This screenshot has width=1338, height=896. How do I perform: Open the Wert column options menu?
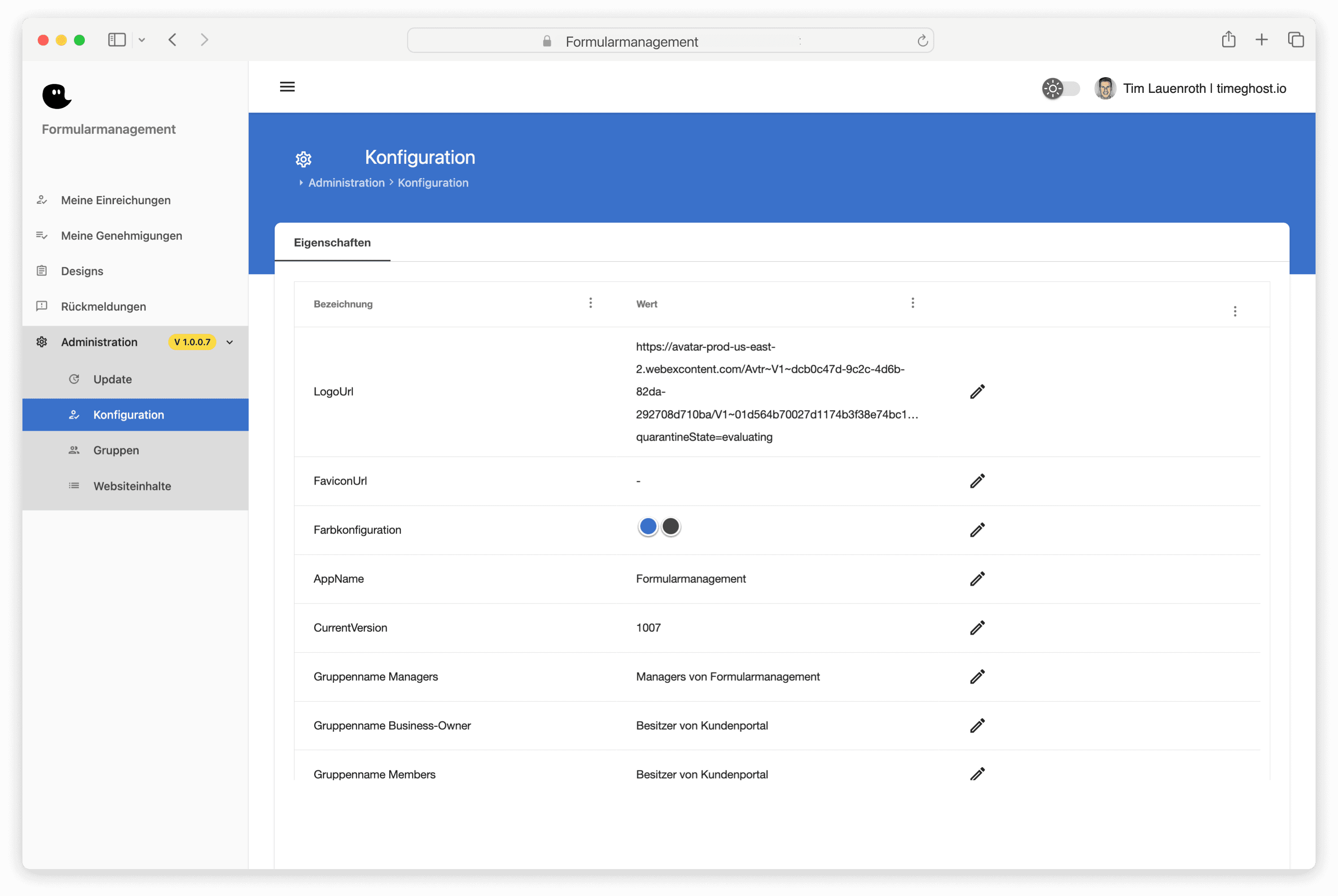[912, 304]
